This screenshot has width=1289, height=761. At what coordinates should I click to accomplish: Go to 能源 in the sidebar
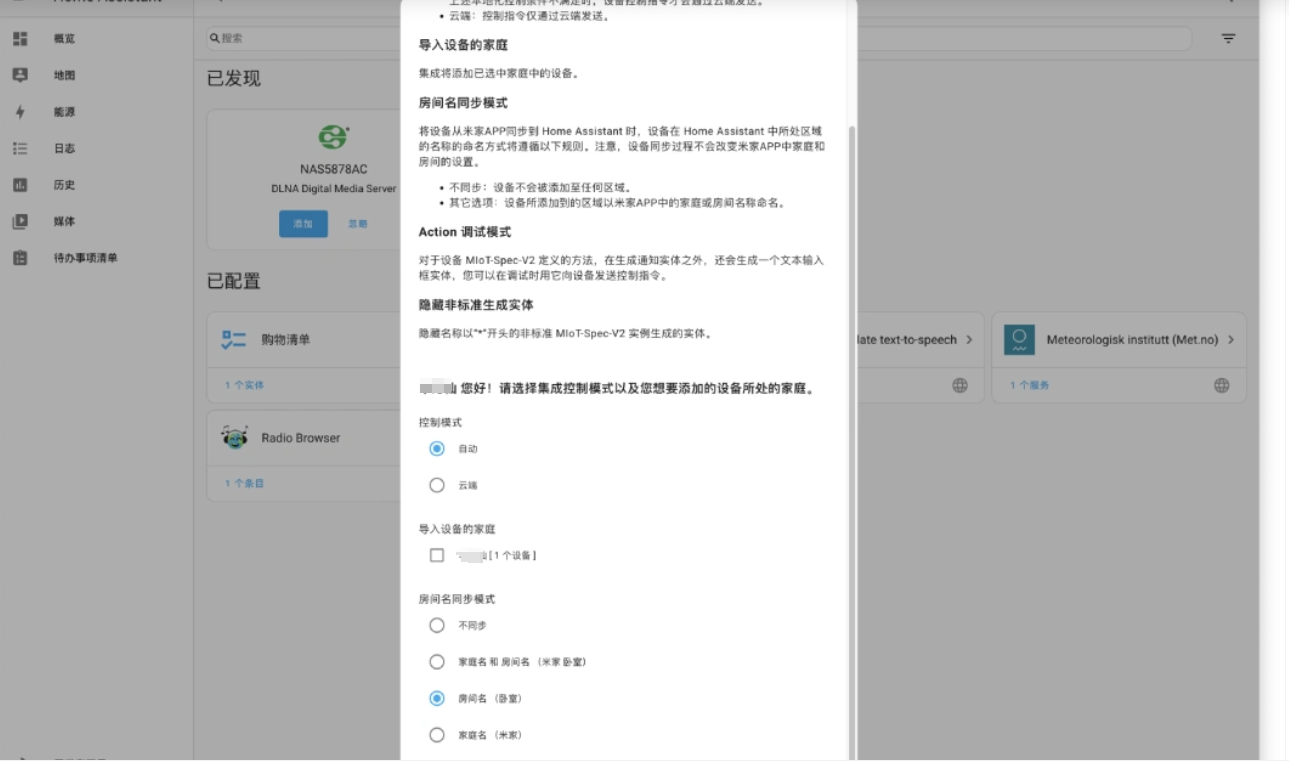(x=64, y=112)
